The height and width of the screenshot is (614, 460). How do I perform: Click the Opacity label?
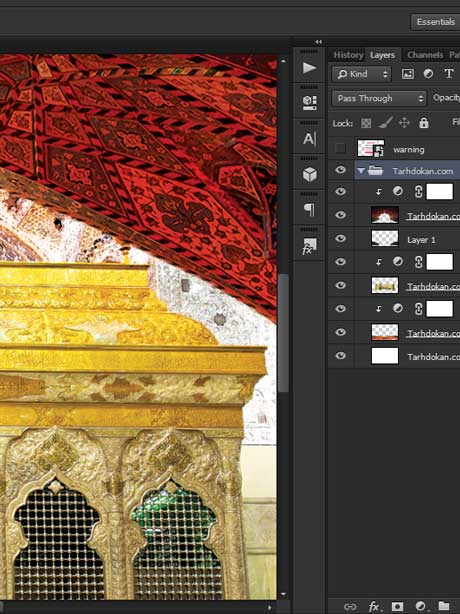click(446, 98)
